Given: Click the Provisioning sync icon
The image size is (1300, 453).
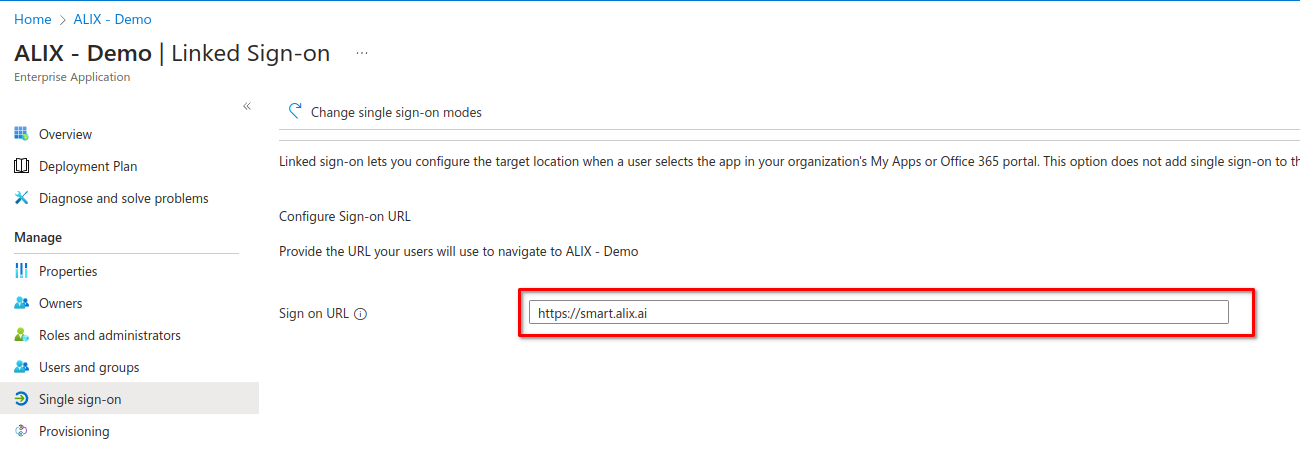Looking at the screenshot, I should click(21, 431).
